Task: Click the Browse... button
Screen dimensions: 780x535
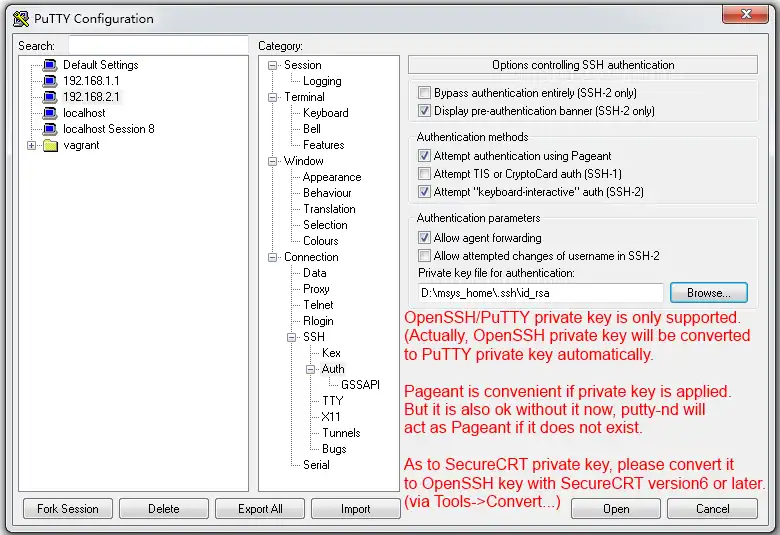Action: coord(708,293)
